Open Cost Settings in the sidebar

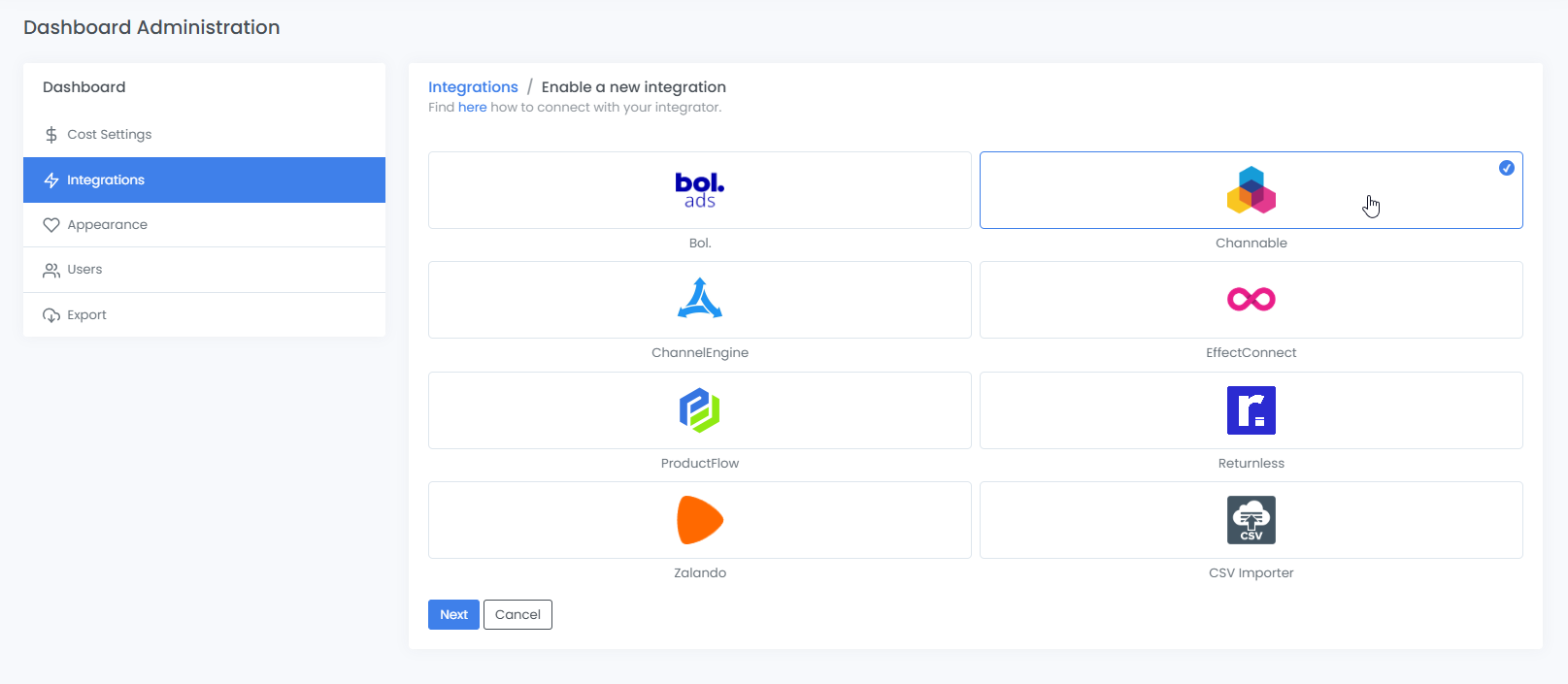coord(204,135)
